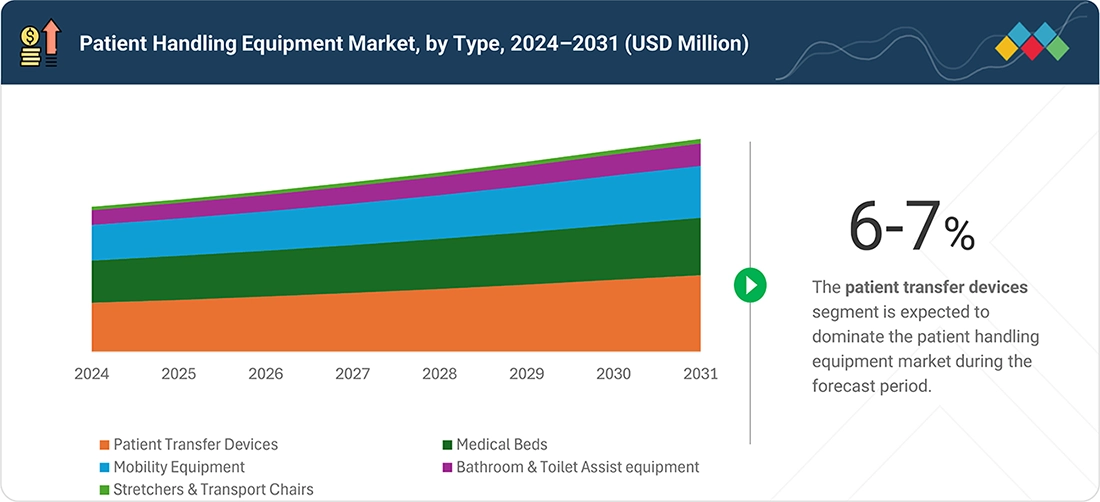Viewport: 1100px width, 502px height.
Task: Click the 2031 axis label
Action: coord(700,374)
